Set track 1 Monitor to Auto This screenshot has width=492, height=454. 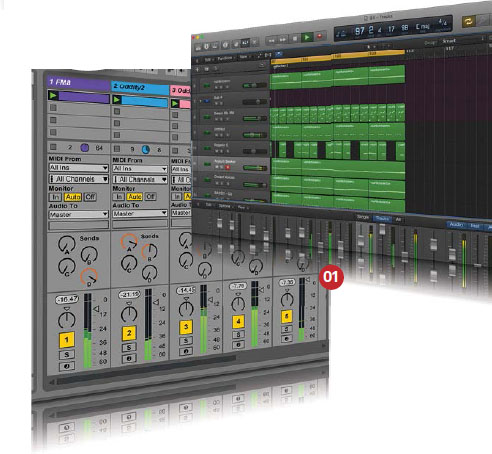coord(73,197)
